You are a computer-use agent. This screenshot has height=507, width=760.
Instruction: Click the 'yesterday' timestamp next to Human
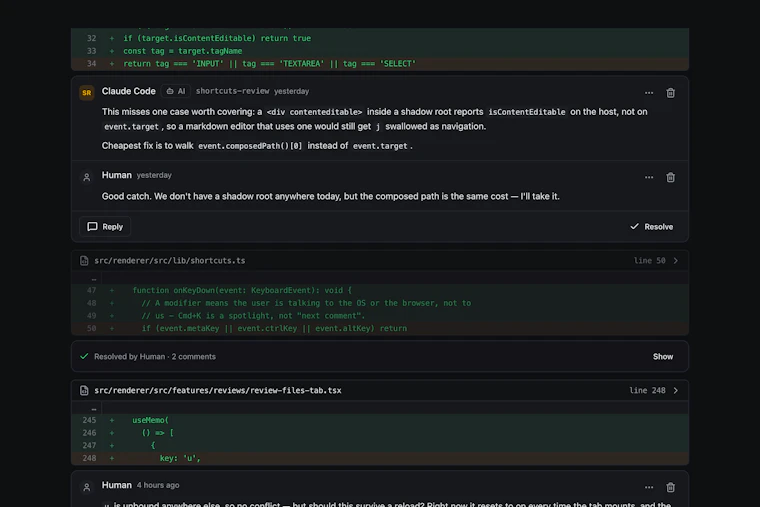pos(154,175)
